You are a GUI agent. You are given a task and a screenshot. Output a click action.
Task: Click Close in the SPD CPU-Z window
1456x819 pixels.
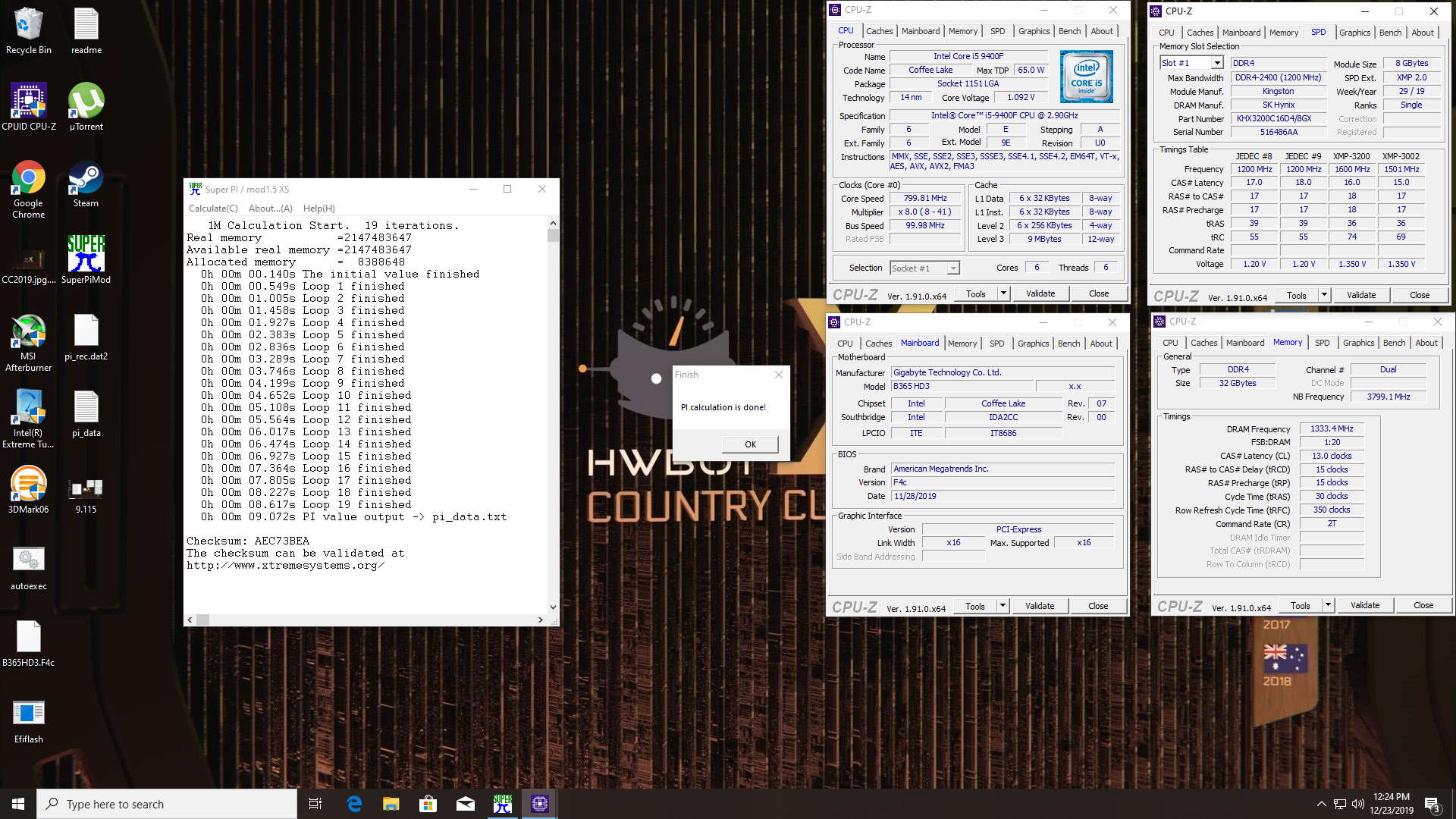click(1420, 295)
